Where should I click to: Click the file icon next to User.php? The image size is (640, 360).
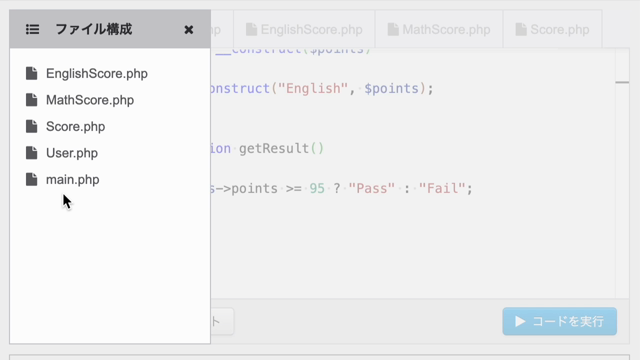click(x=31, y=153)
